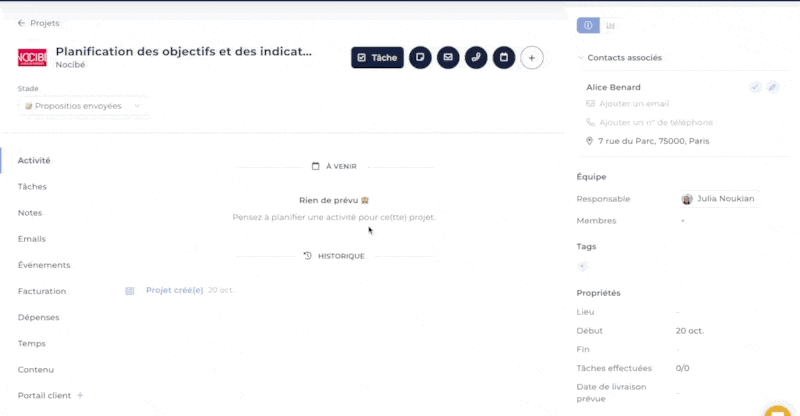The height and width of the screenshot is (416, 800).
Task: Go back to Projets
Action: [x=38, y=23]
